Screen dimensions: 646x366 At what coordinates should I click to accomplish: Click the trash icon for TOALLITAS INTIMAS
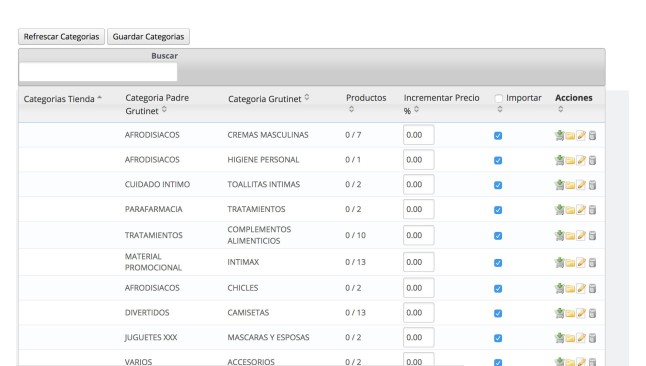592,185
